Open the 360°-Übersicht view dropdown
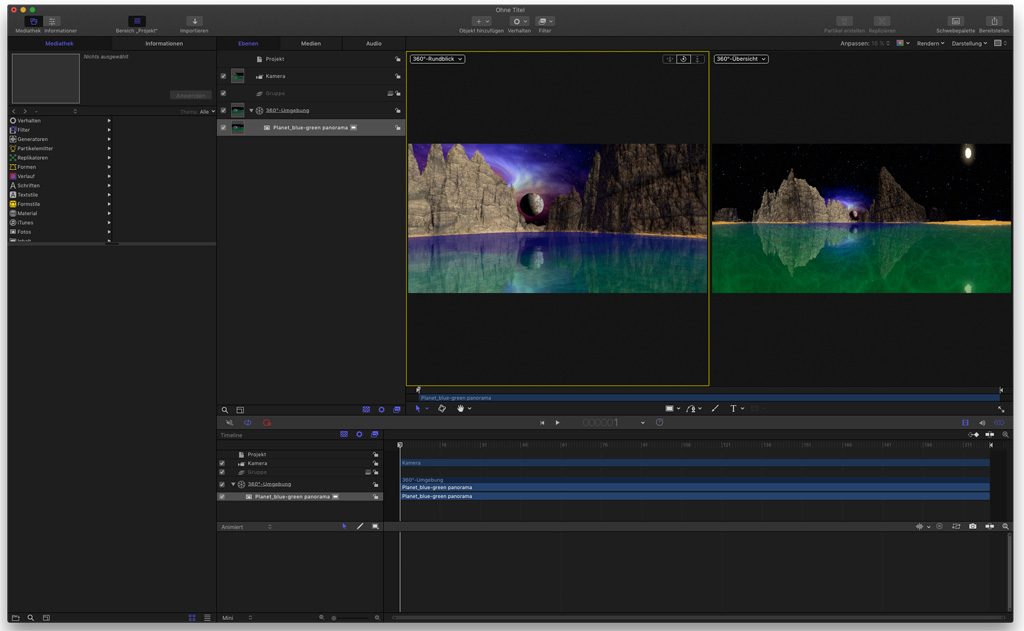The width and height of the screenshot is (1024, 631). 741,59
